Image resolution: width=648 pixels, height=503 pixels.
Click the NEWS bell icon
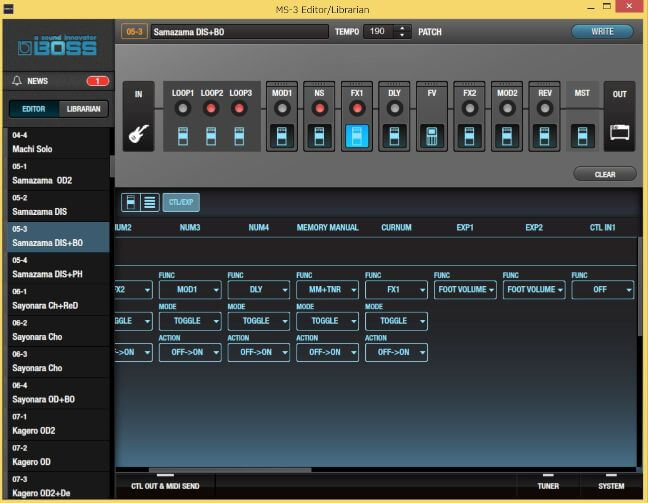pos(17,81)
